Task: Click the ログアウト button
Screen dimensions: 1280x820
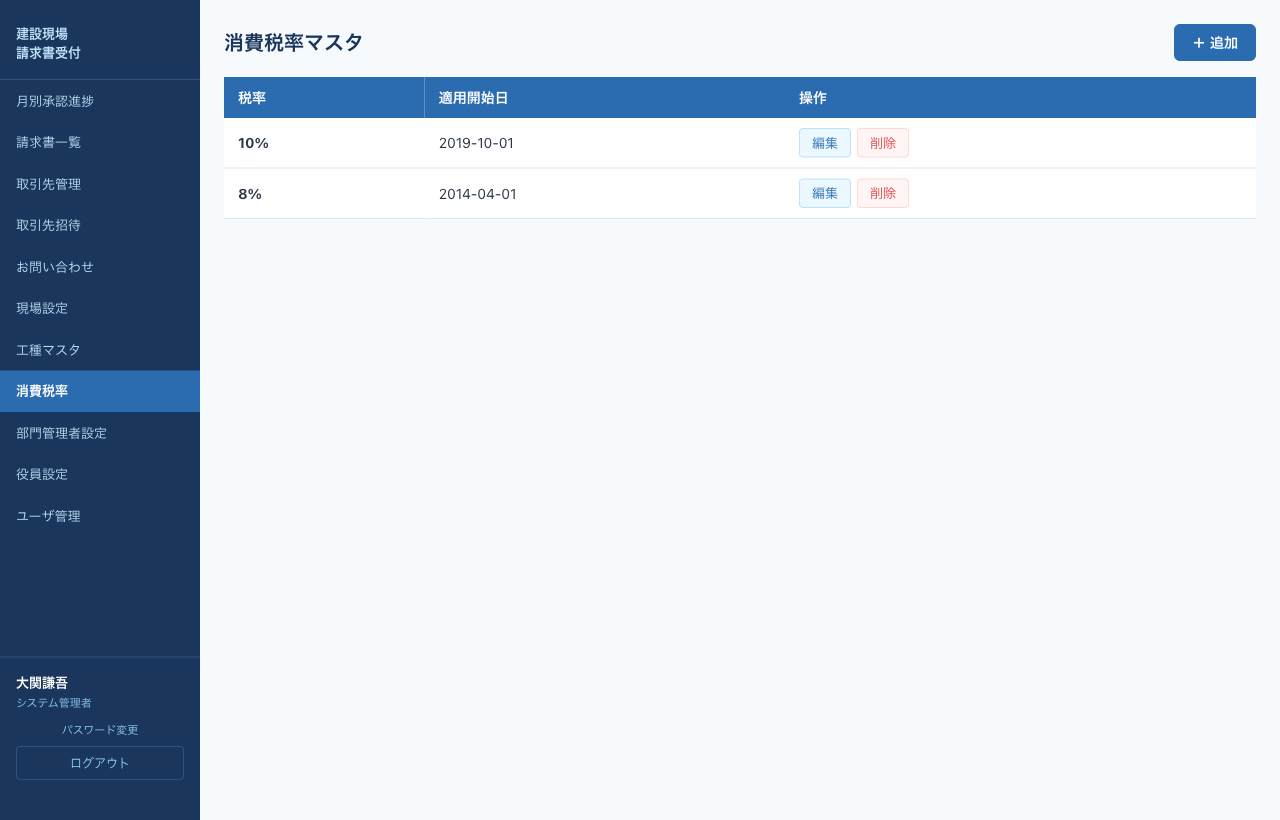Action: (100, 763)
